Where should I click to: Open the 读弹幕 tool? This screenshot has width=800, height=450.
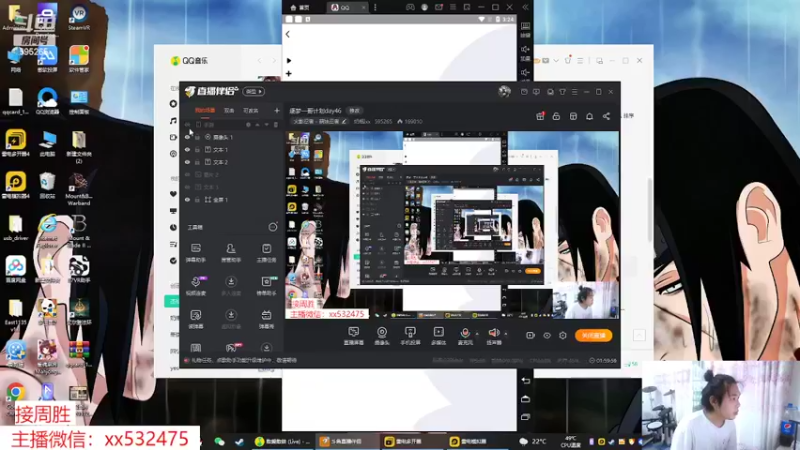pyautogui.click(x=196, y=319)
